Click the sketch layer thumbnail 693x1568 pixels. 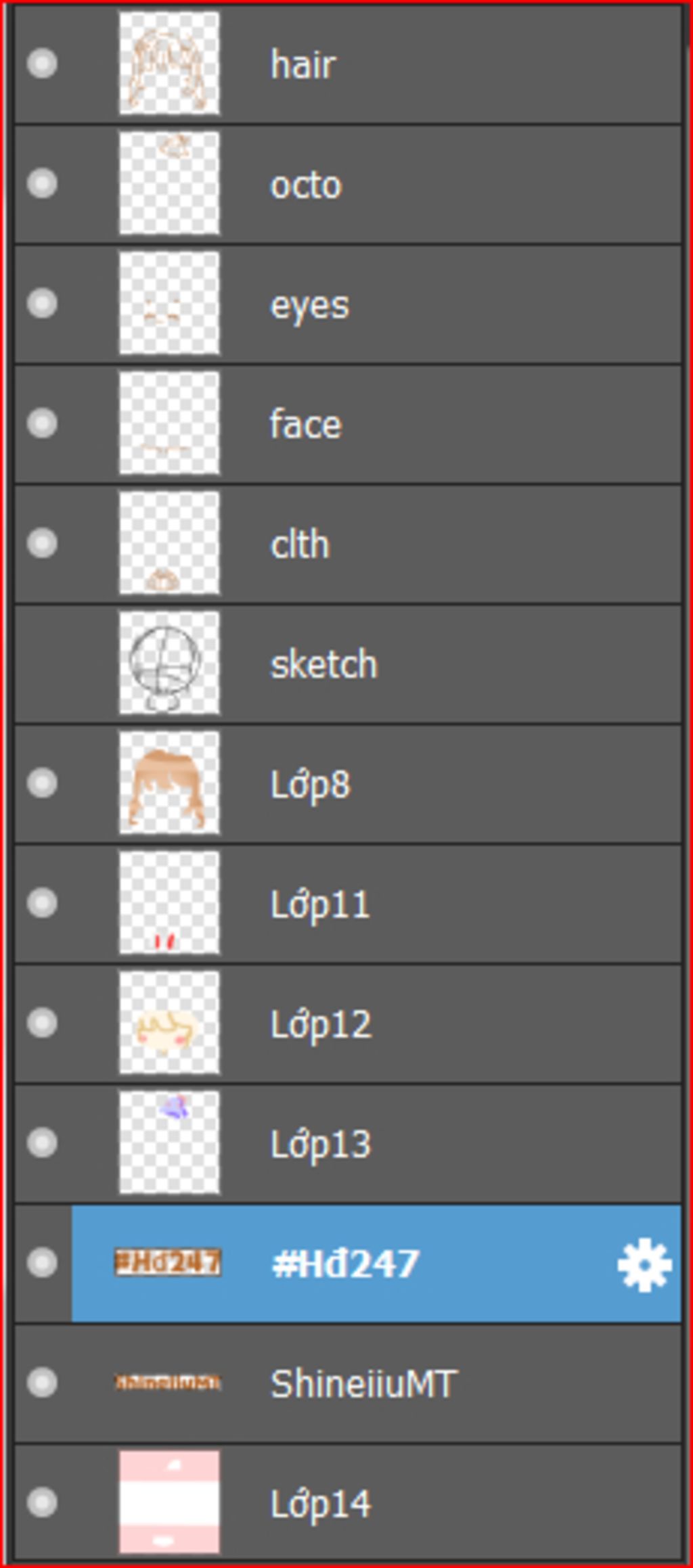click(169, 663)
